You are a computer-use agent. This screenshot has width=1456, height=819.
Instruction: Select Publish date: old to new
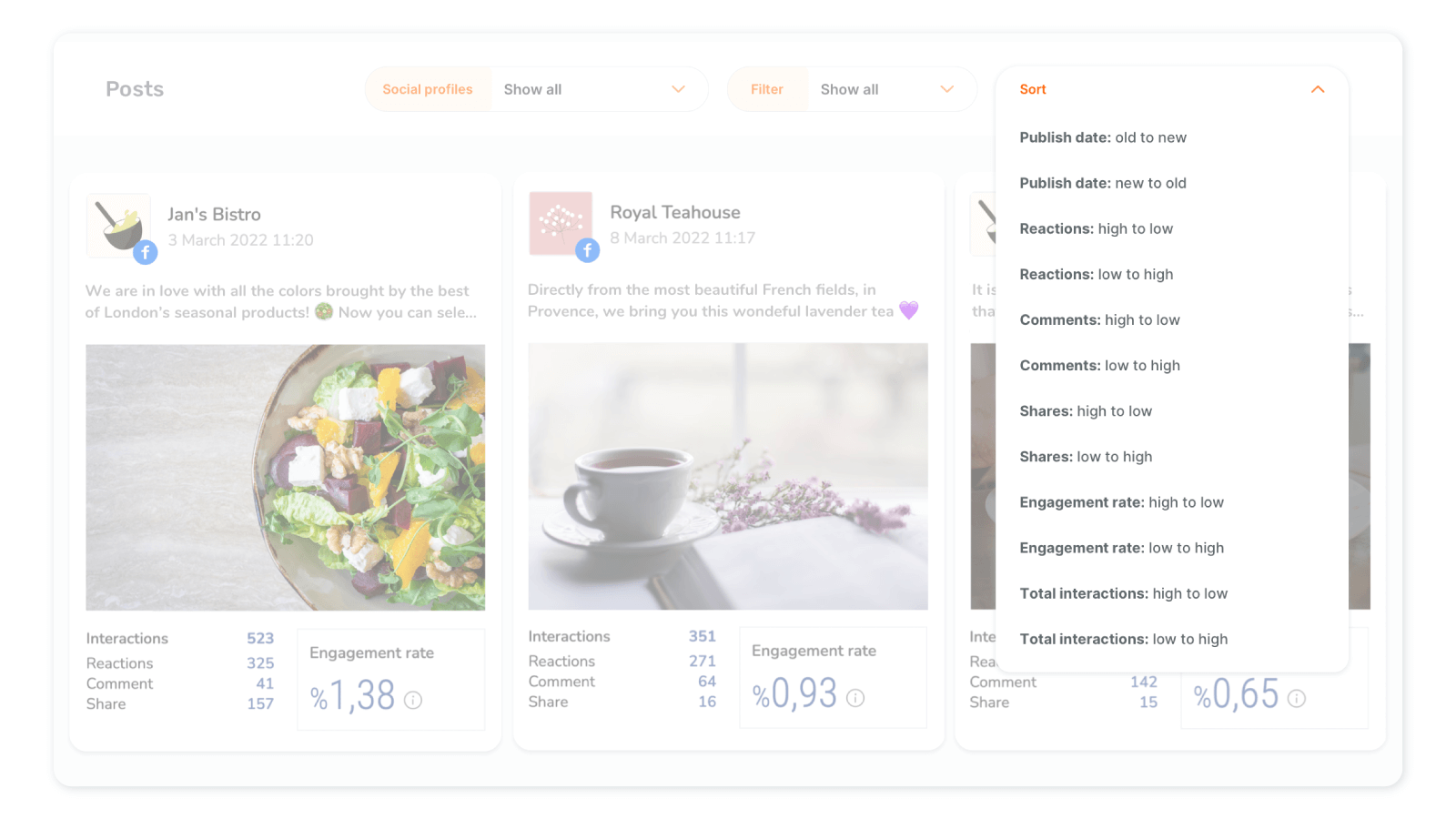point(1103,137)
